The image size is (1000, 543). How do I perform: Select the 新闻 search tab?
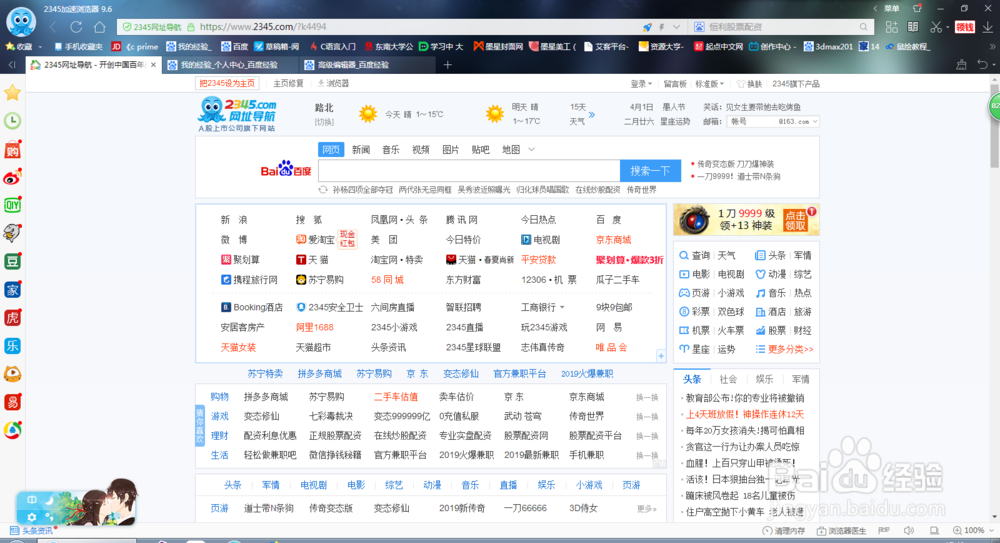pos(361,149)
